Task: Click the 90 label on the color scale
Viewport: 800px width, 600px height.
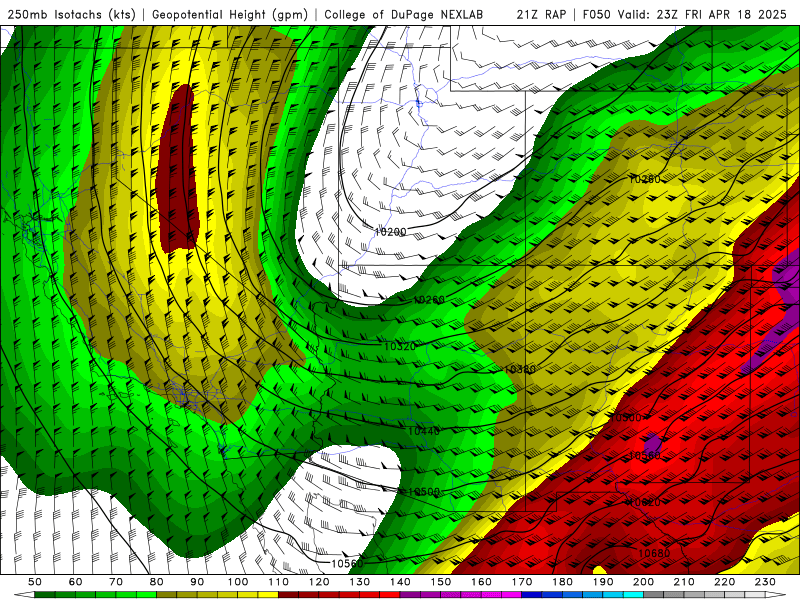Action: pos(197,582)
